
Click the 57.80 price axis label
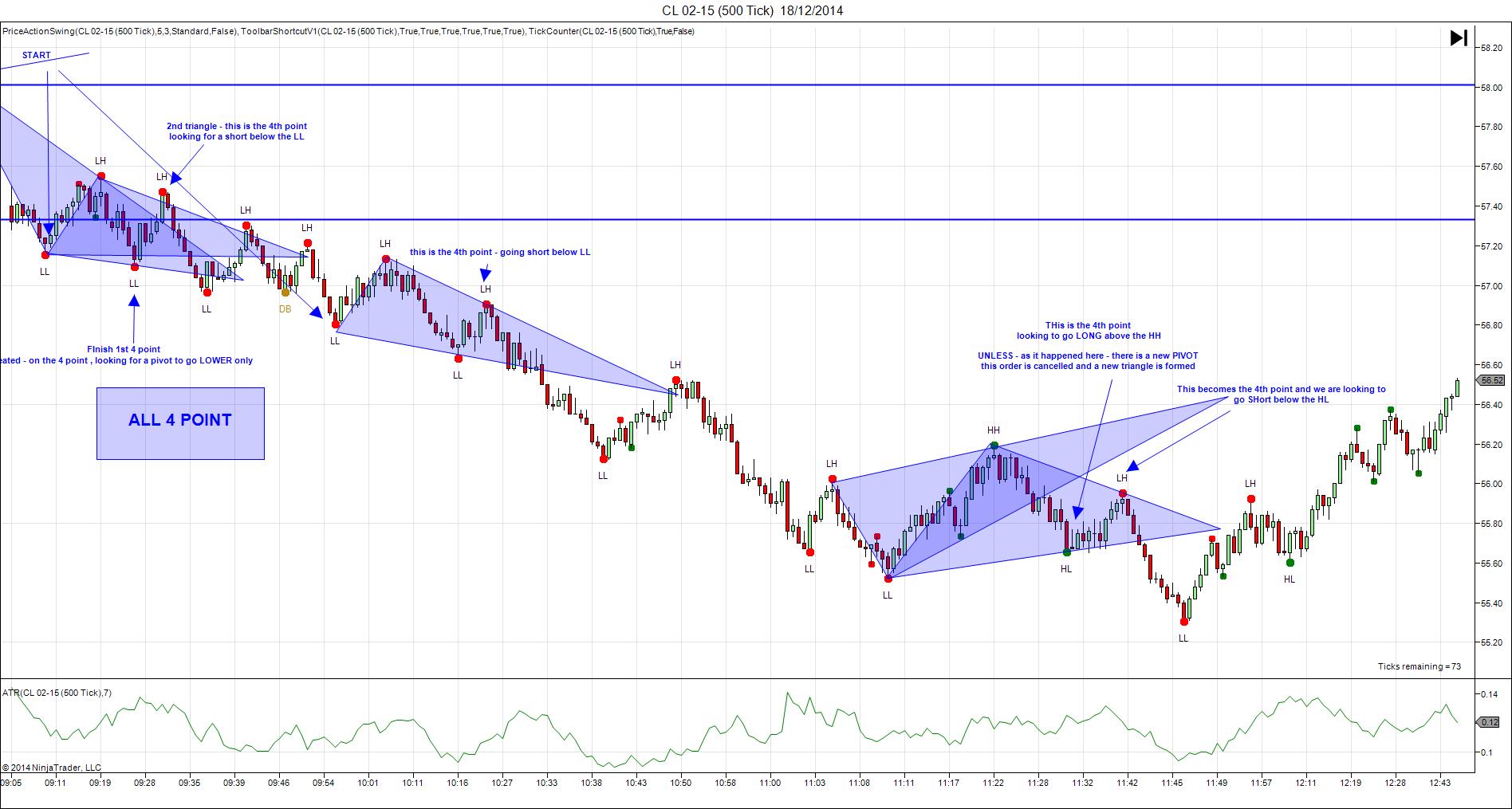(x=1491, y=127)
